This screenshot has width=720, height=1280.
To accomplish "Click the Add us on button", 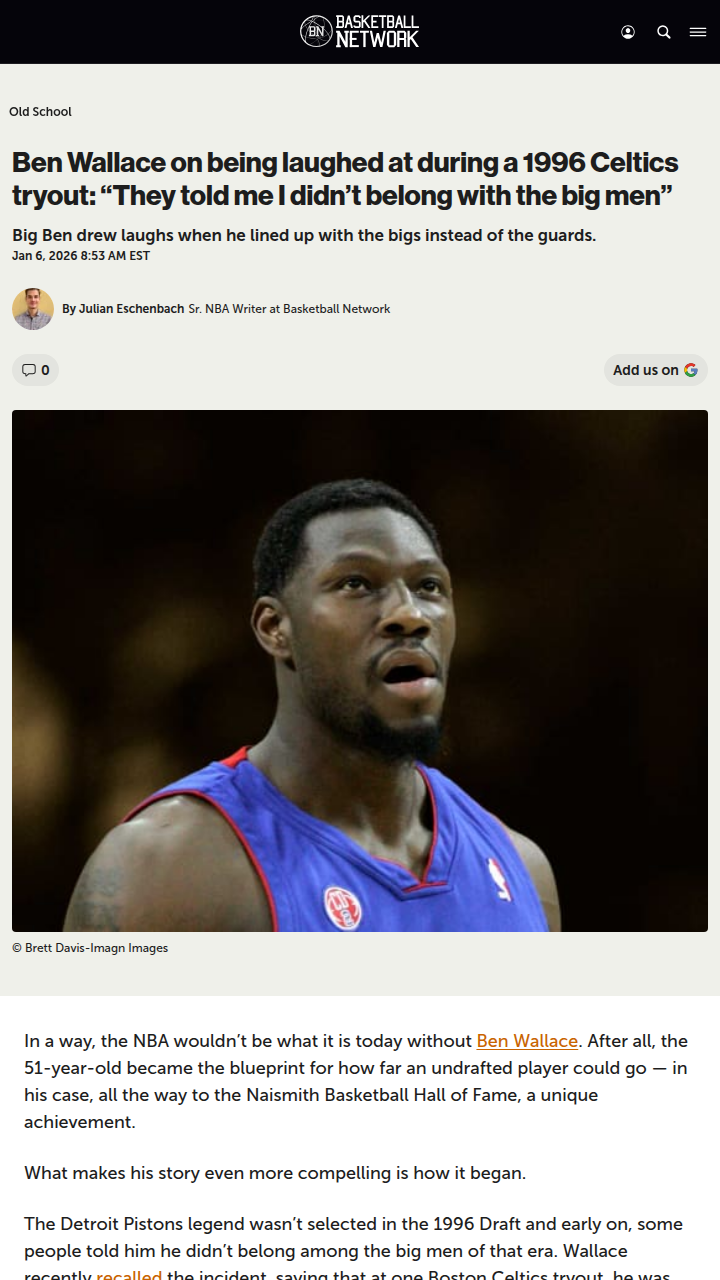I will tap(655, 370).
